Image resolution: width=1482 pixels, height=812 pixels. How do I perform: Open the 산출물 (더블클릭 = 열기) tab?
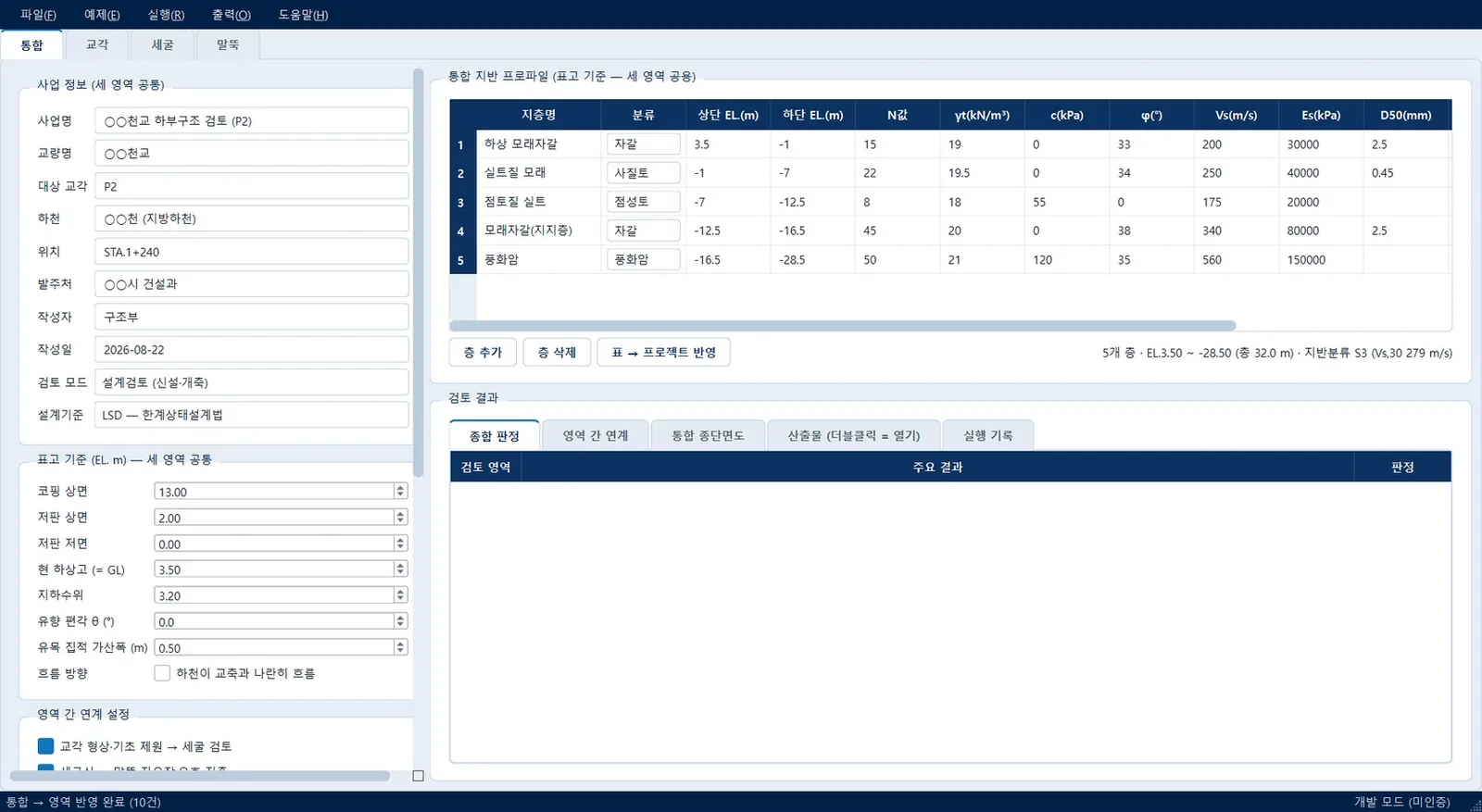[853, 435]
